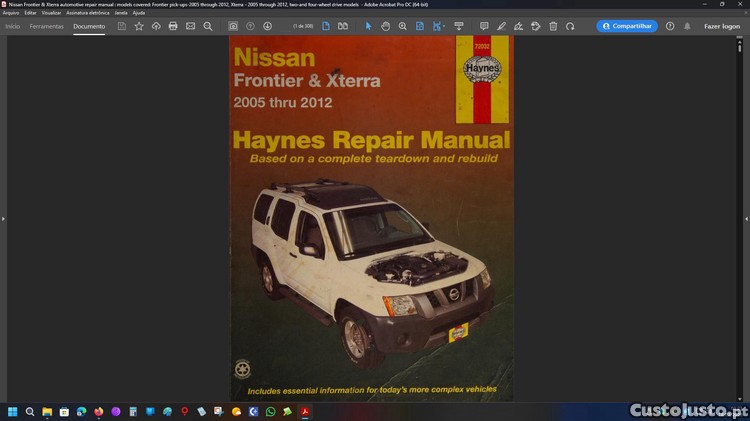This screenshot has height=421, width=750.
Task: Send the file by email using the envelope icon
Action: (x=190, y=26)
